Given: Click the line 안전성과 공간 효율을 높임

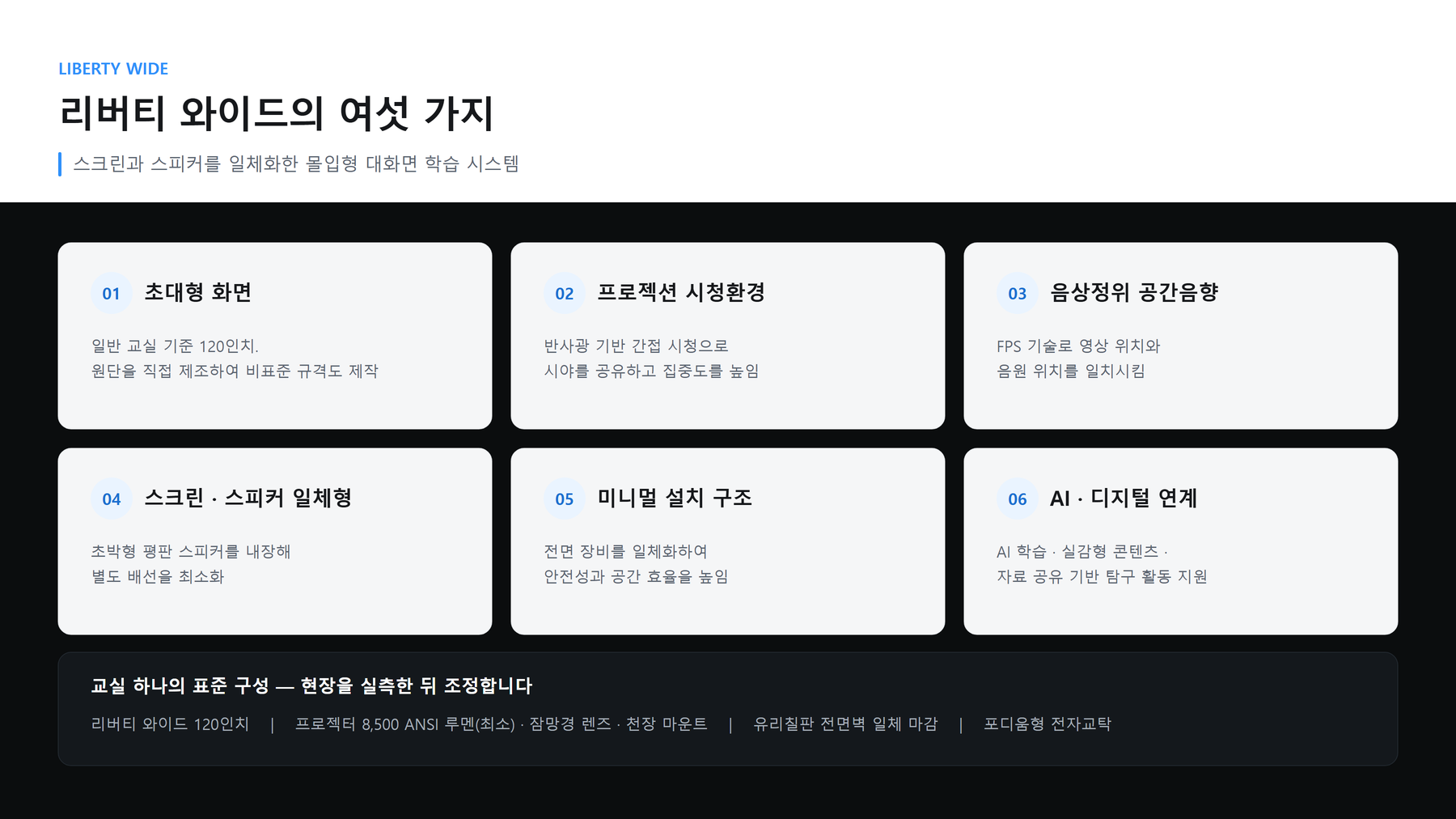Looking at the screenshot, I should (x=636, y=576).
